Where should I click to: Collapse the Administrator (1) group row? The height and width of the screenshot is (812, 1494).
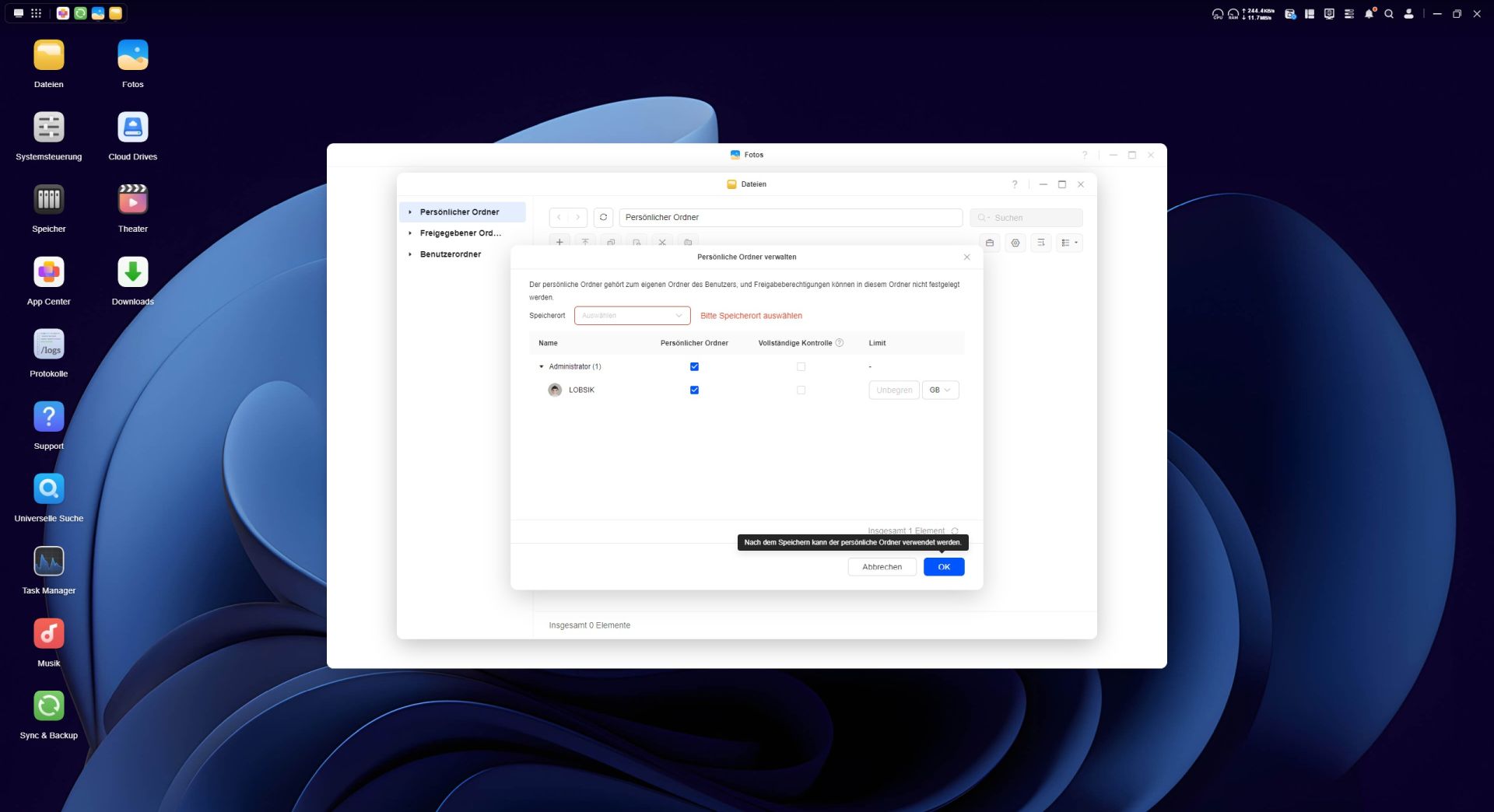[542, 367]
